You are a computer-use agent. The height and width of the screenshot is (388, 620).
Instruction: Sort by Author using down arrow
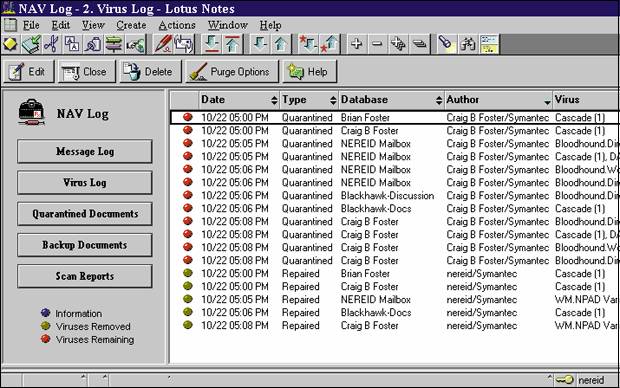click(x=547, y=102)
